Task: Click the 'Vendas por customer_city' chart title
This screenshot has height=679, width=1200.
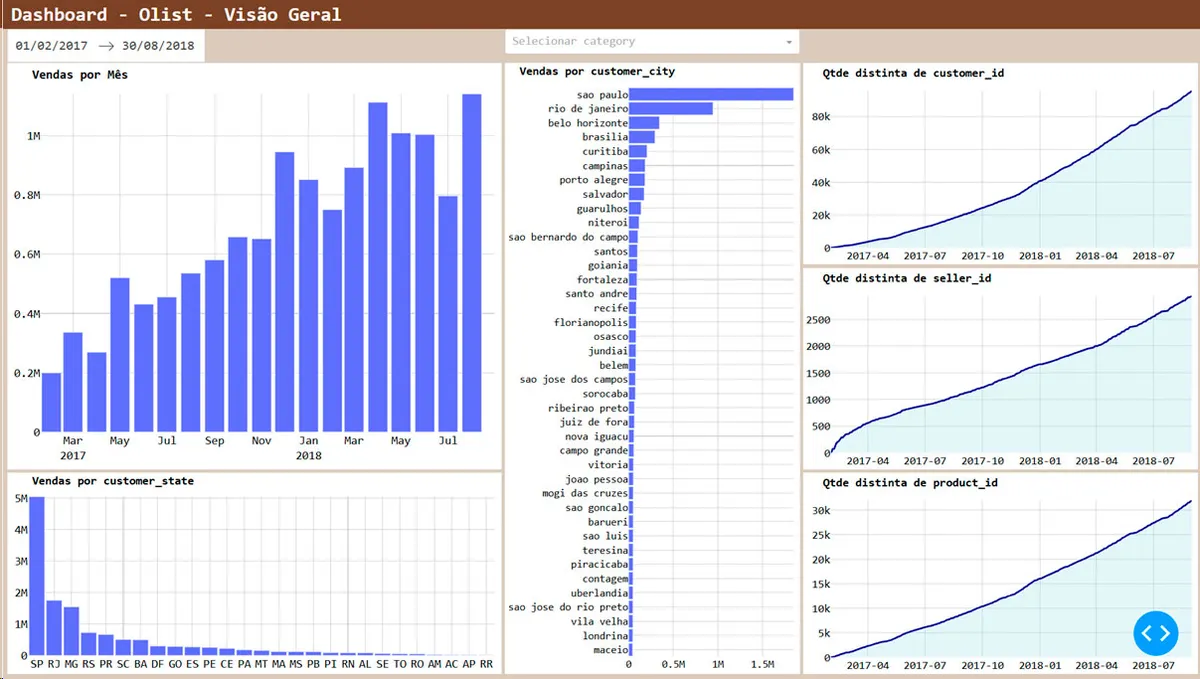Action: click(x=598, y=72)
